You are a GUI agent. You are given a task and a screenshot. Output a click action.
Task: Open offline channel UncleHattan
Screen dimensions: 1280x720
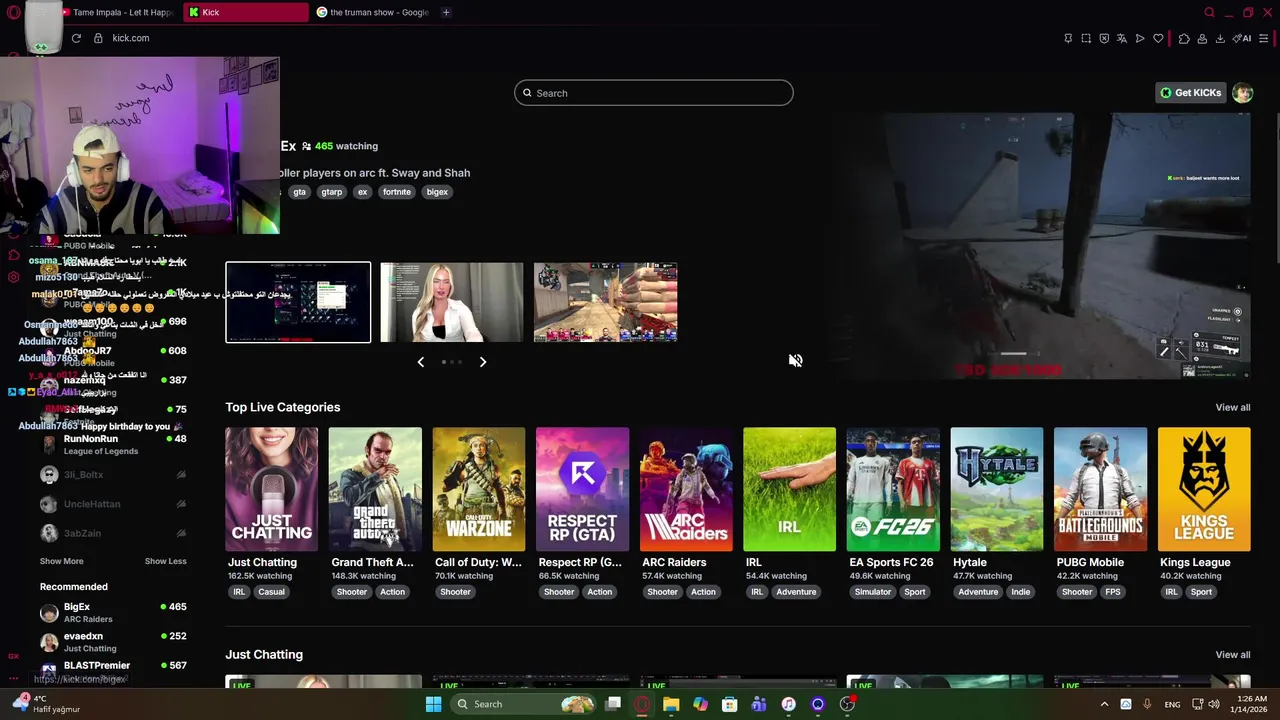coord(113,504)
